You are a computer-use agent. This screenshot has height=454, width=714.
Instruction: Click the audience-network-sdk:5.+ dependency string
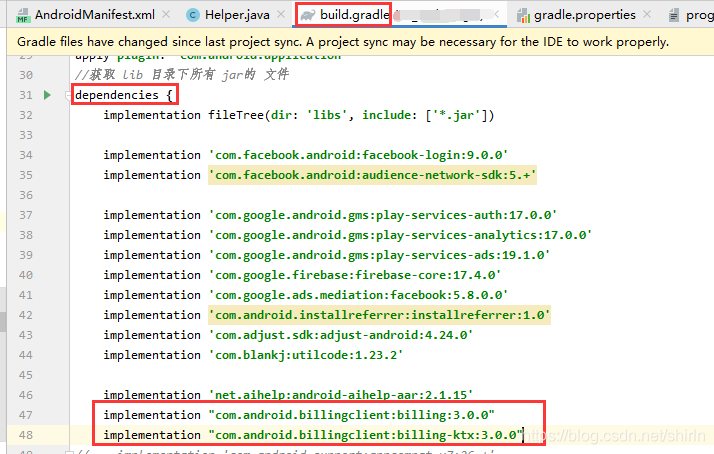[x=372, y=175]
